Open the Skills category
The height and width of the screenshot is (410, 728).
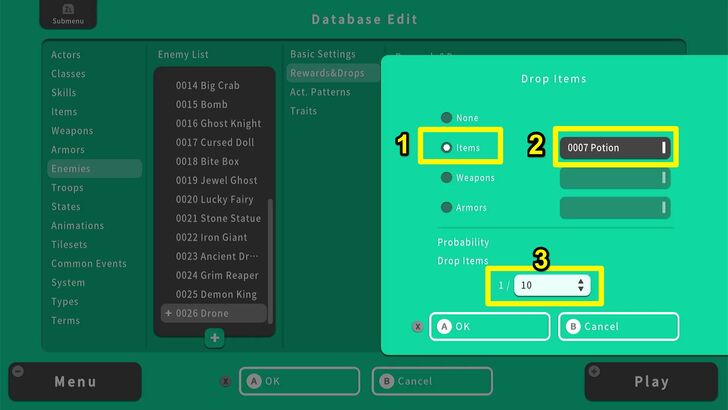point(64,92)
